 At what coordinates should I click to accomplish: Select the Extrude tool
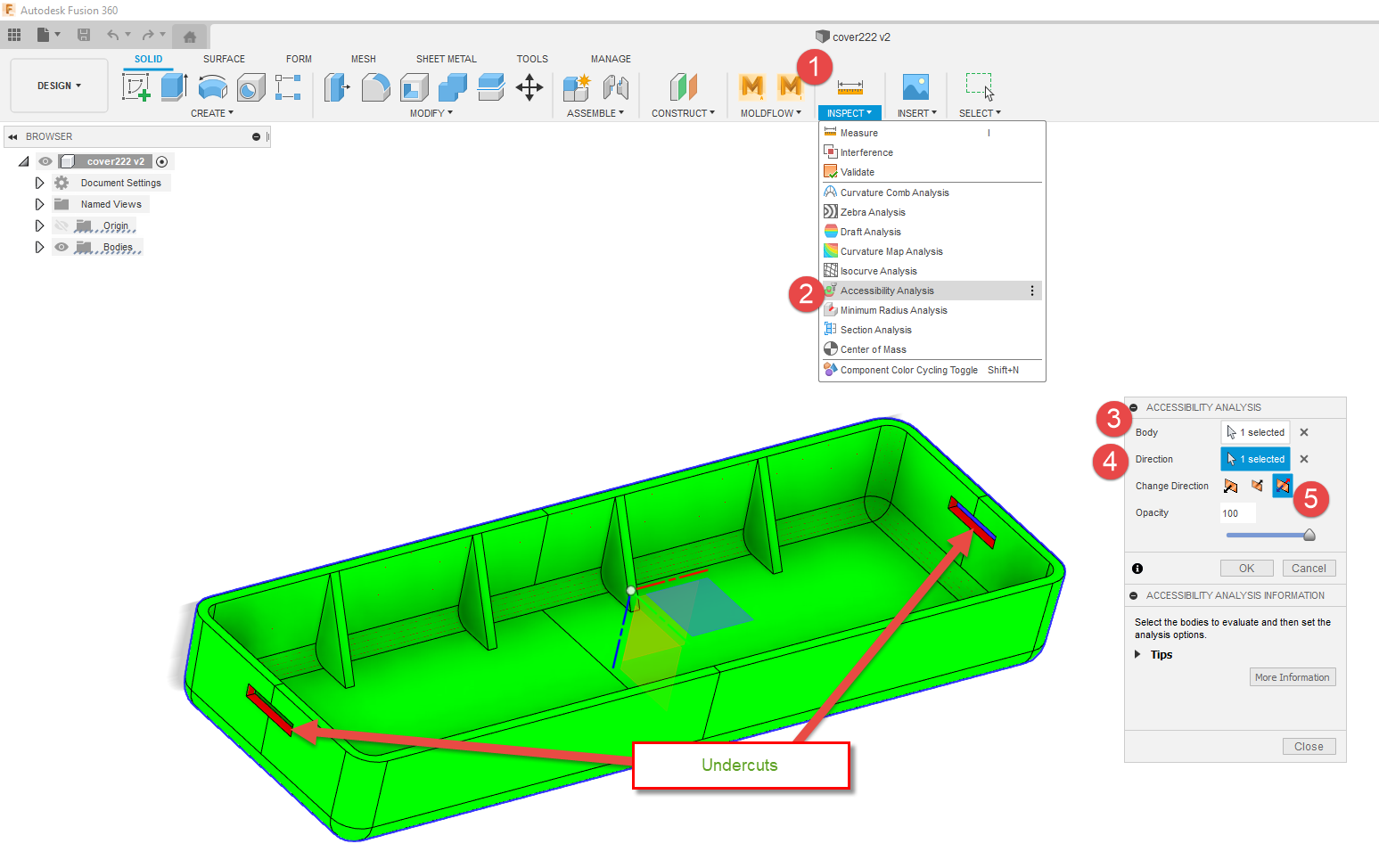tap(174, 86)
